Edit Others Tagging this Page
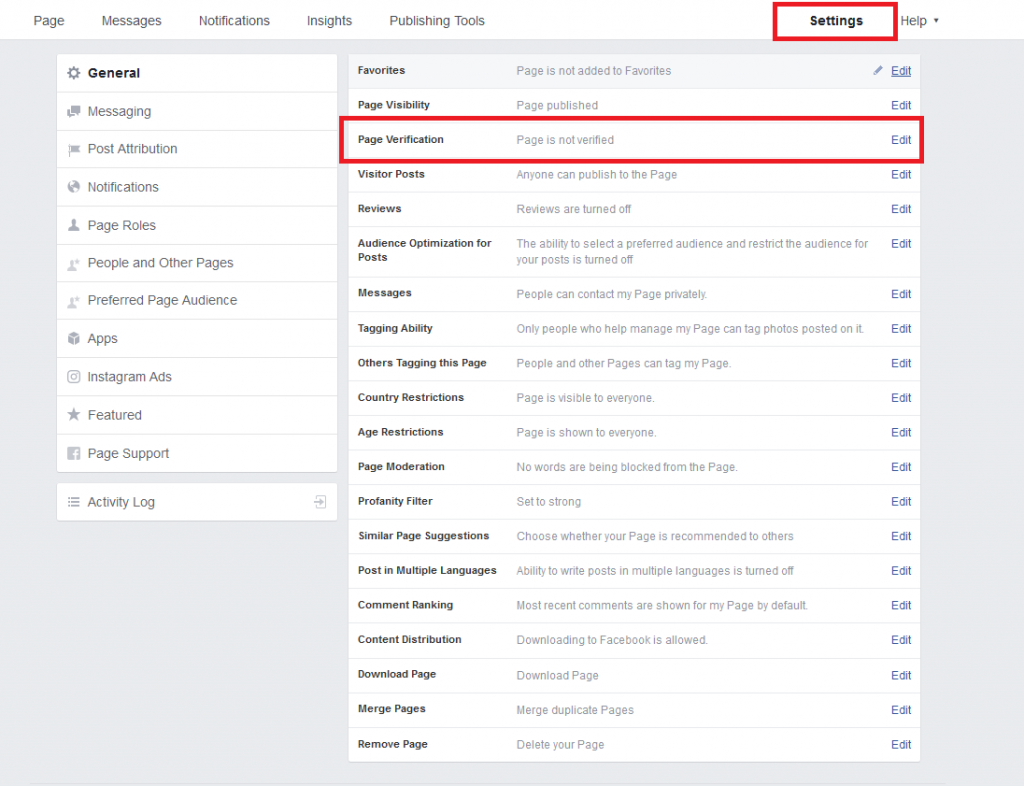Image resolution: width=1024 pixels, height=786 pixels. pos(901,364)
